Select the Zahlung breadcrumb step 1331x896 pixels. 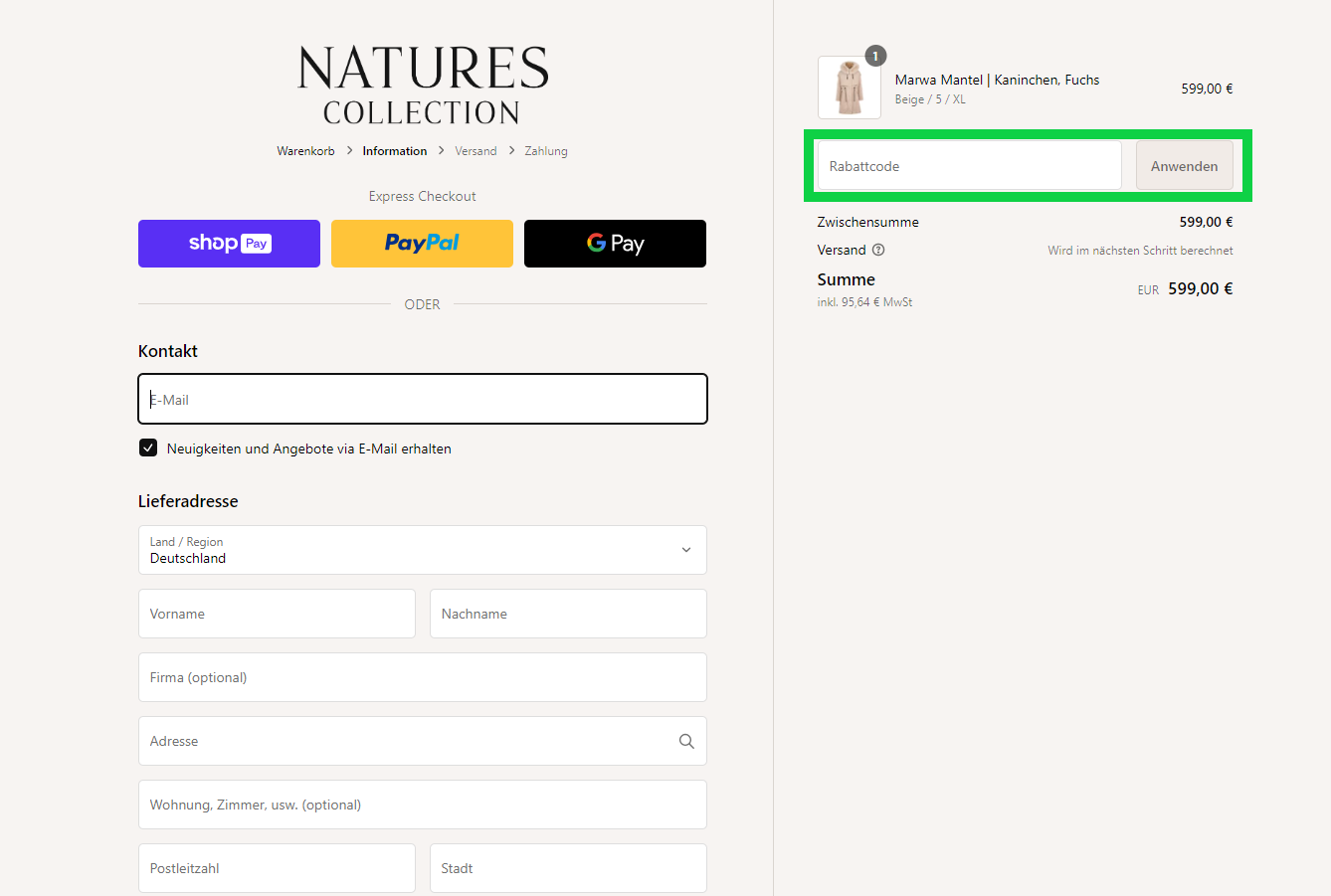tap(546, 151)
